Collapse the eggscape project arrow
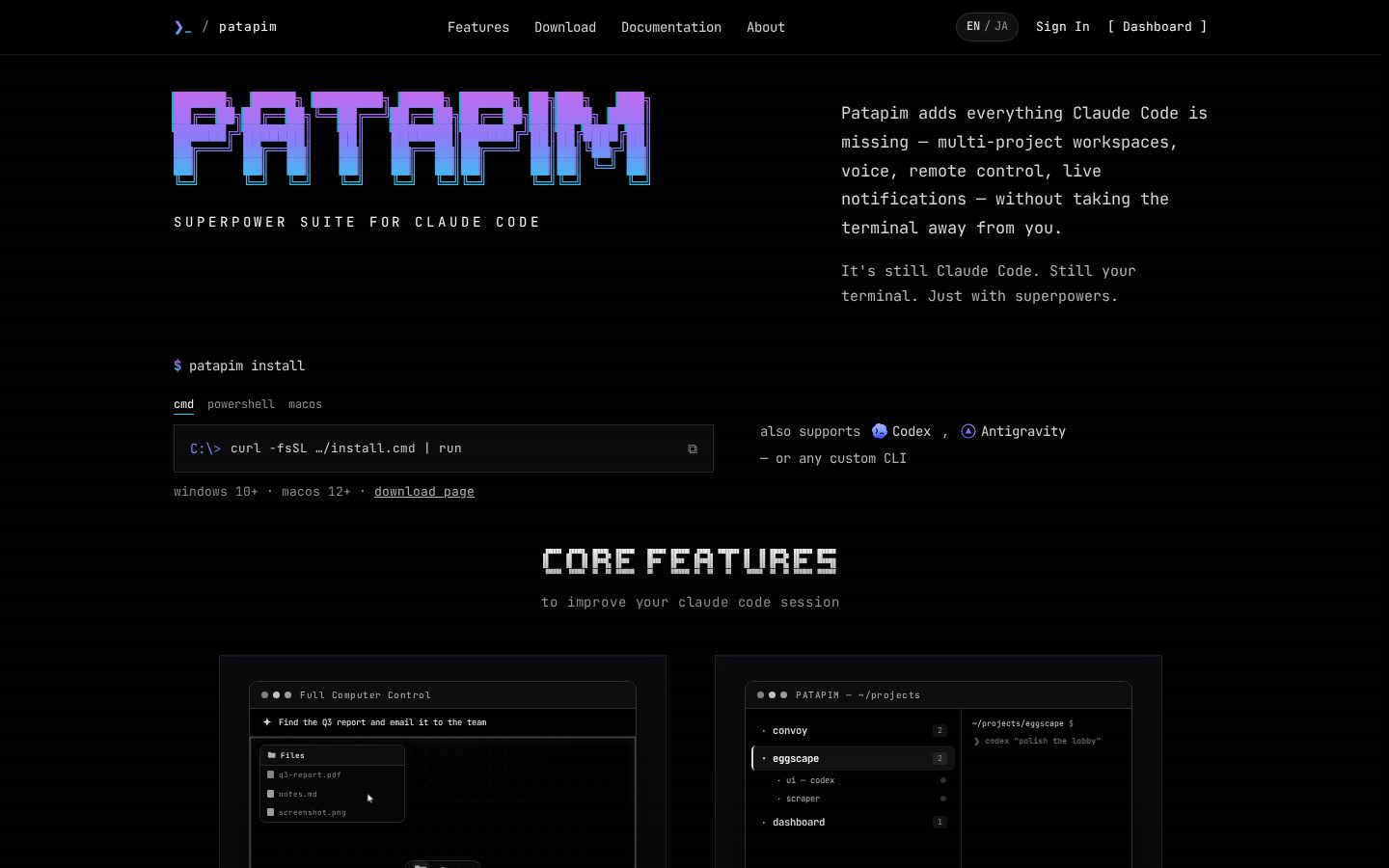1389x868 pixels. 764,758
